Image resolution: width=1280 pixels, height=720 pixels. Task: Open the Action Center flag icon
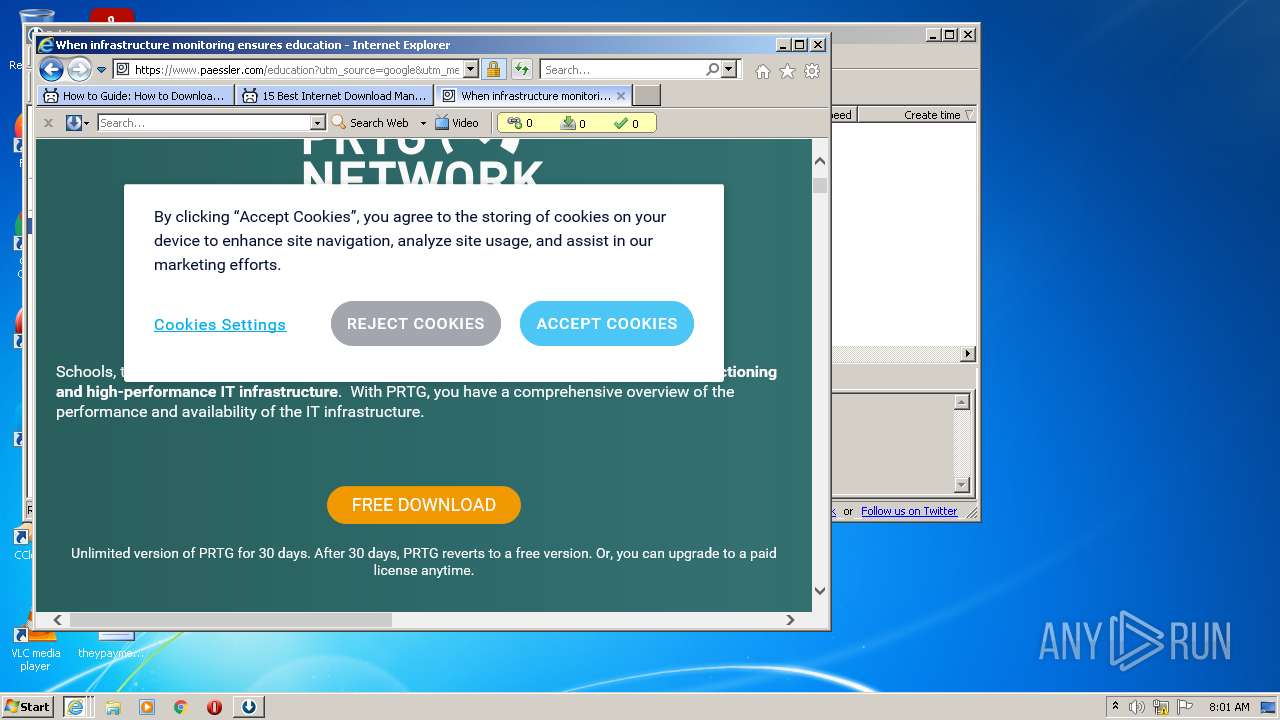pyautogui.click(x=1185, y=707)
